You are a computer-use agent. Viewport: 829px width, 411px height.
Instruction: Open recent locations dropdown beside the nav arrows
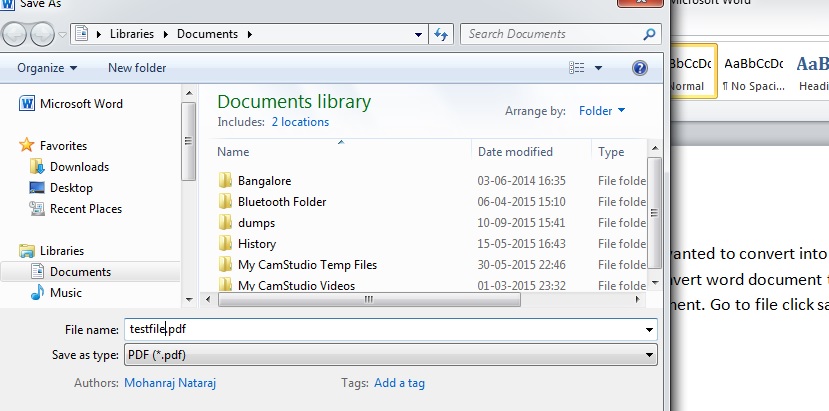[62, 35]
